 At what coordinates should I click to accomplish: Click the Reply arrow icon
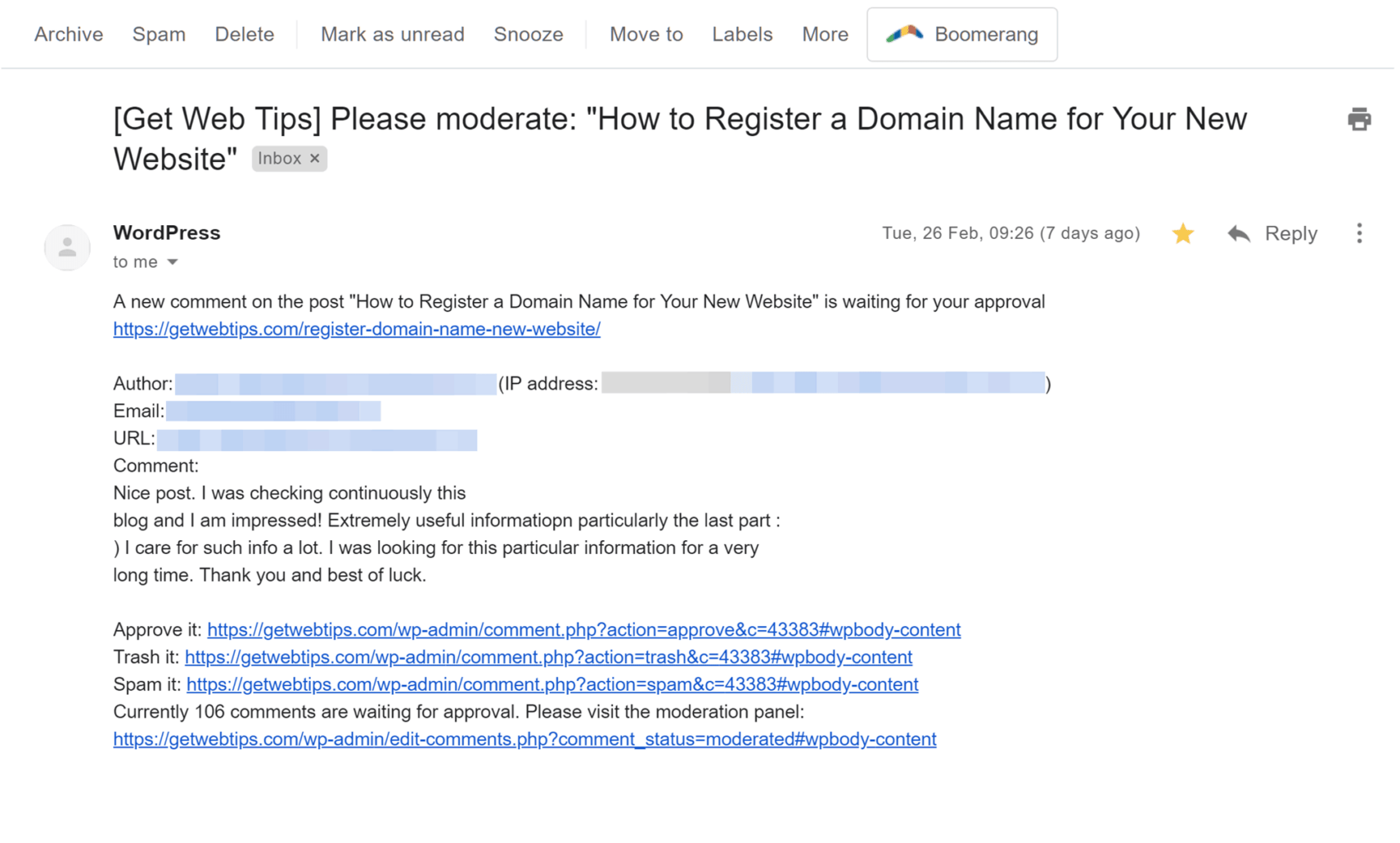pyautogui.click(x=1238, y=233)
